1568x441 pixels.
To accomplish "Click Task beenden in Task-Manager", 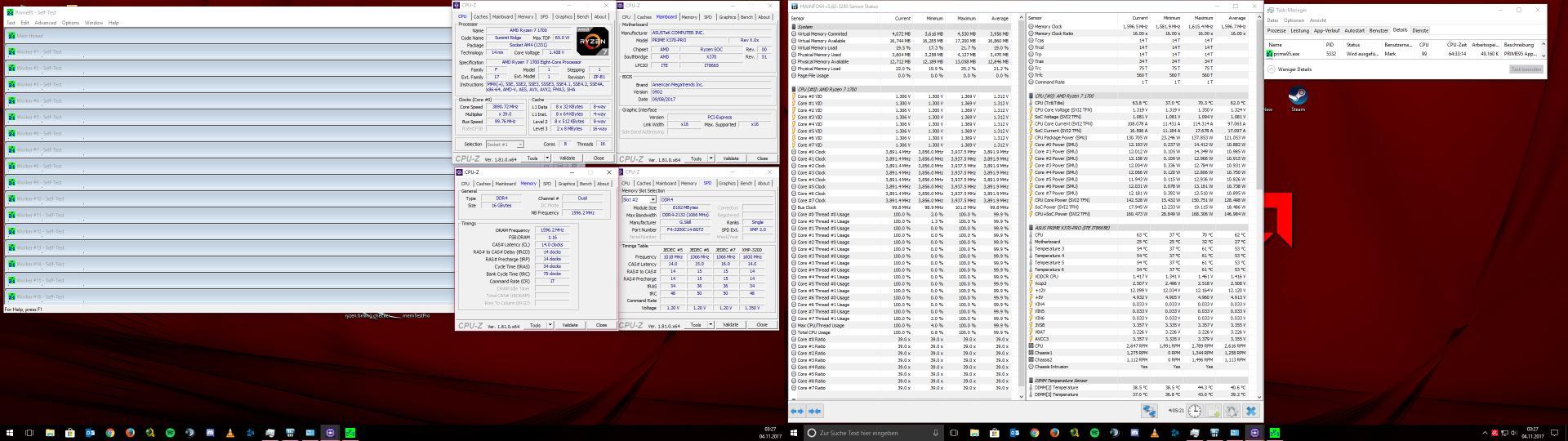I will (x=1526, y=69).
